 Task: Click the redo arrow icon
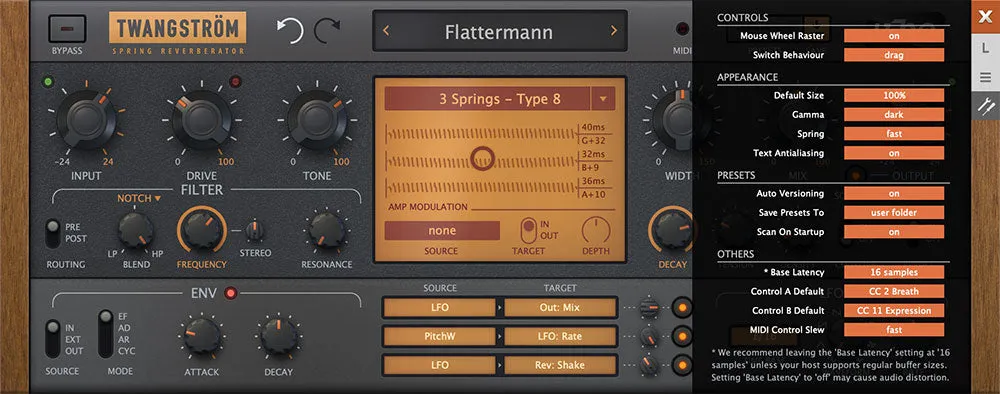click(327, 31)
